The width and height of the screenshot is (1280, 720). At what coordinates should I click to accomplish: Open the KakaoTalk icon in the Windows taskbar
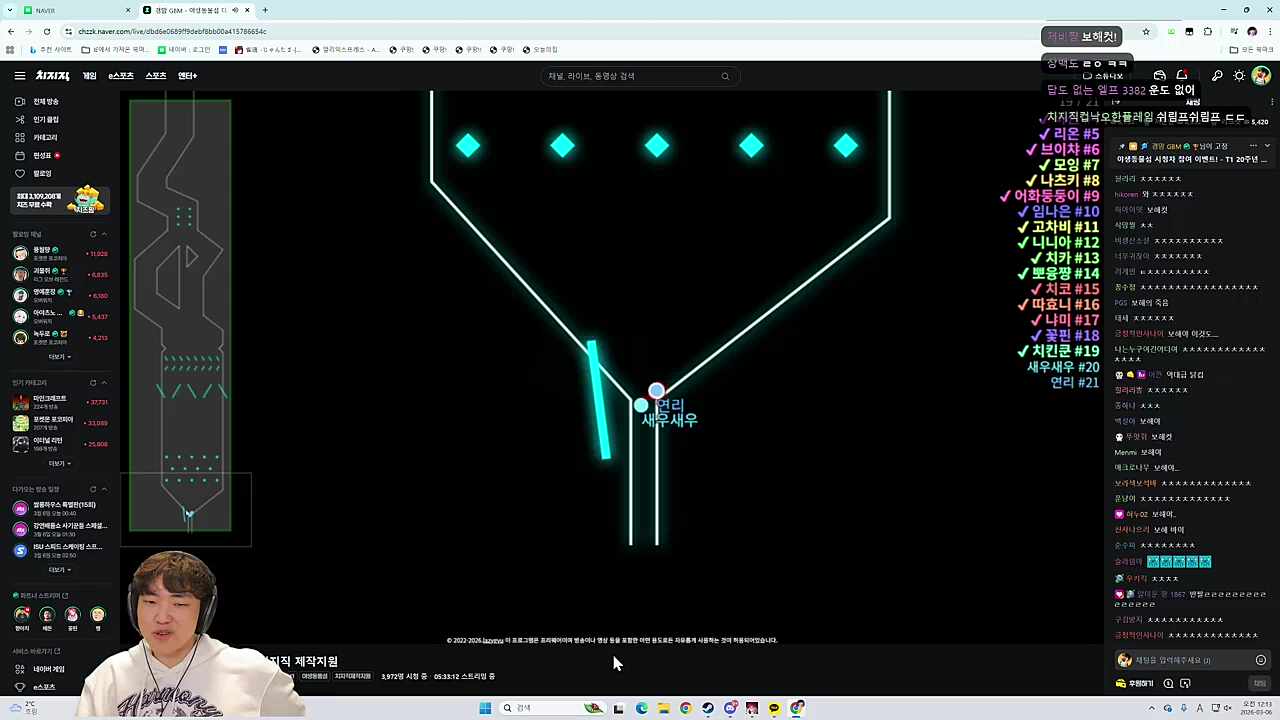tap(774, 708)
